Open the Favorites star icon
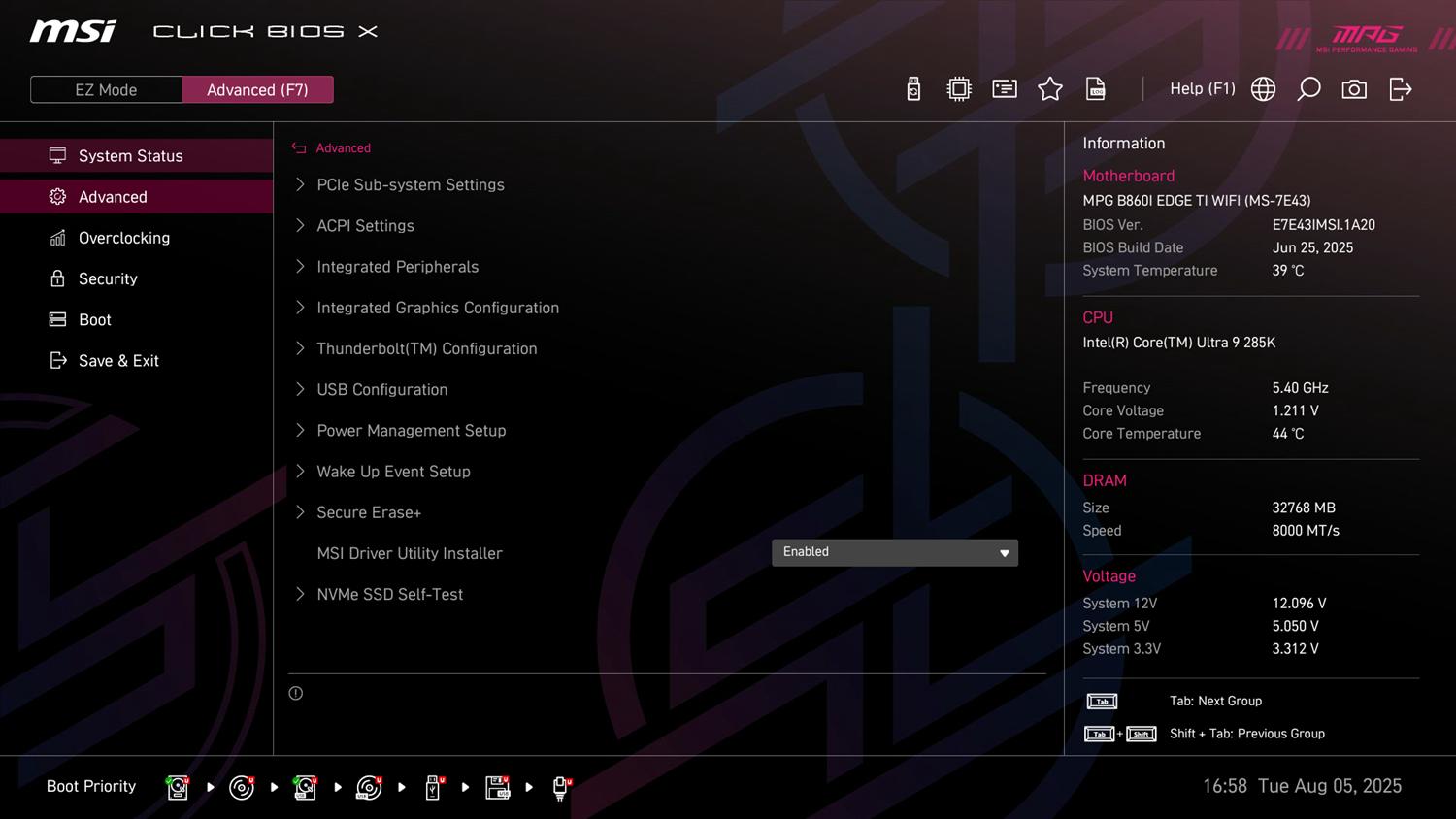 pos(1049,89)
